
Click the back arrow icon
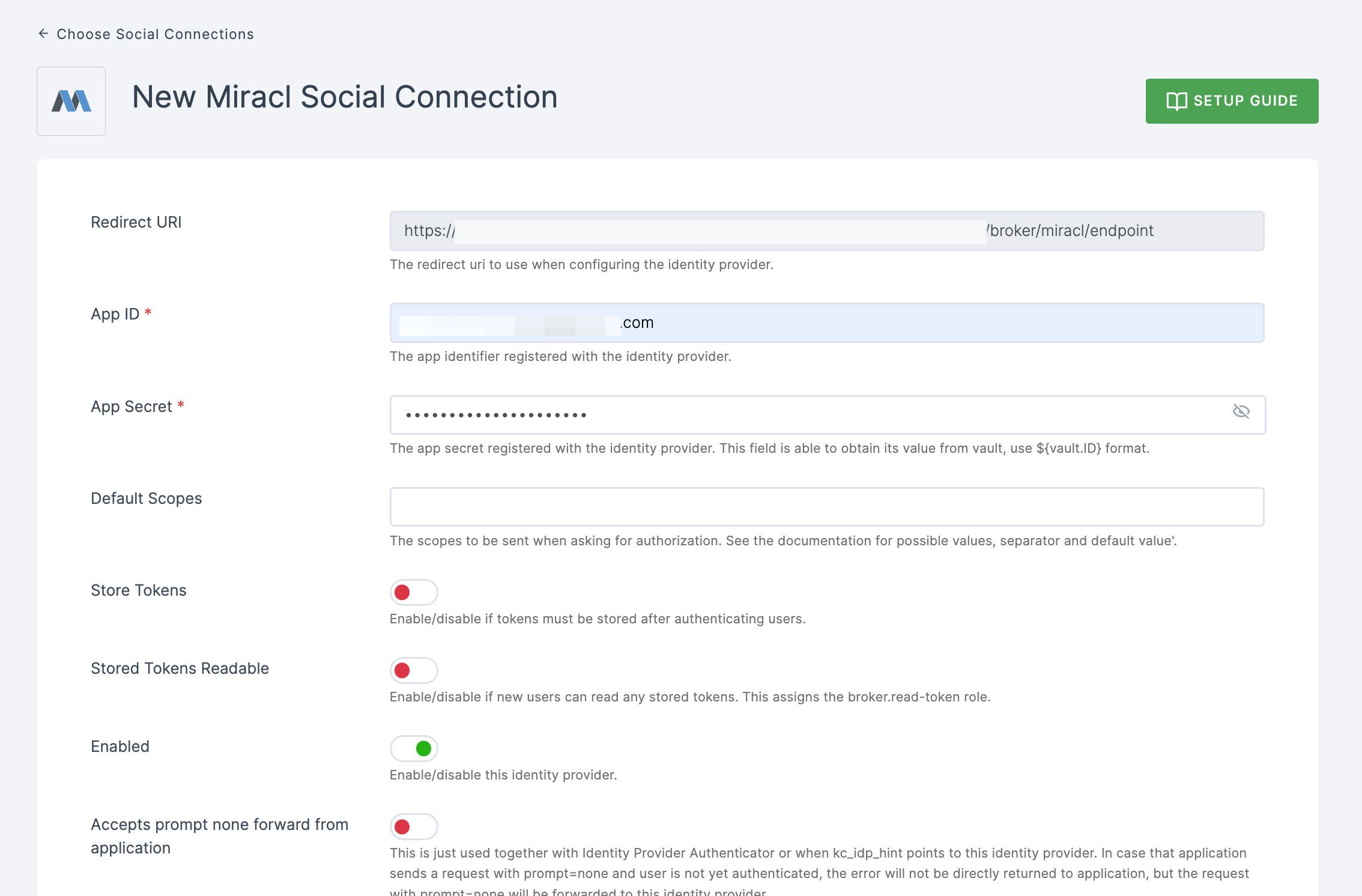pos(43,34)
